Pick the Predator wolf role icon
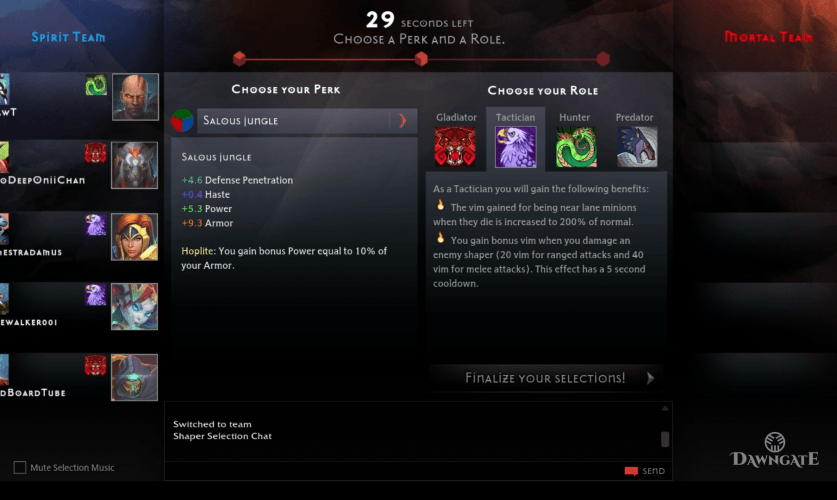The height and width of the screenshot is (500, 837). (637, 147)
